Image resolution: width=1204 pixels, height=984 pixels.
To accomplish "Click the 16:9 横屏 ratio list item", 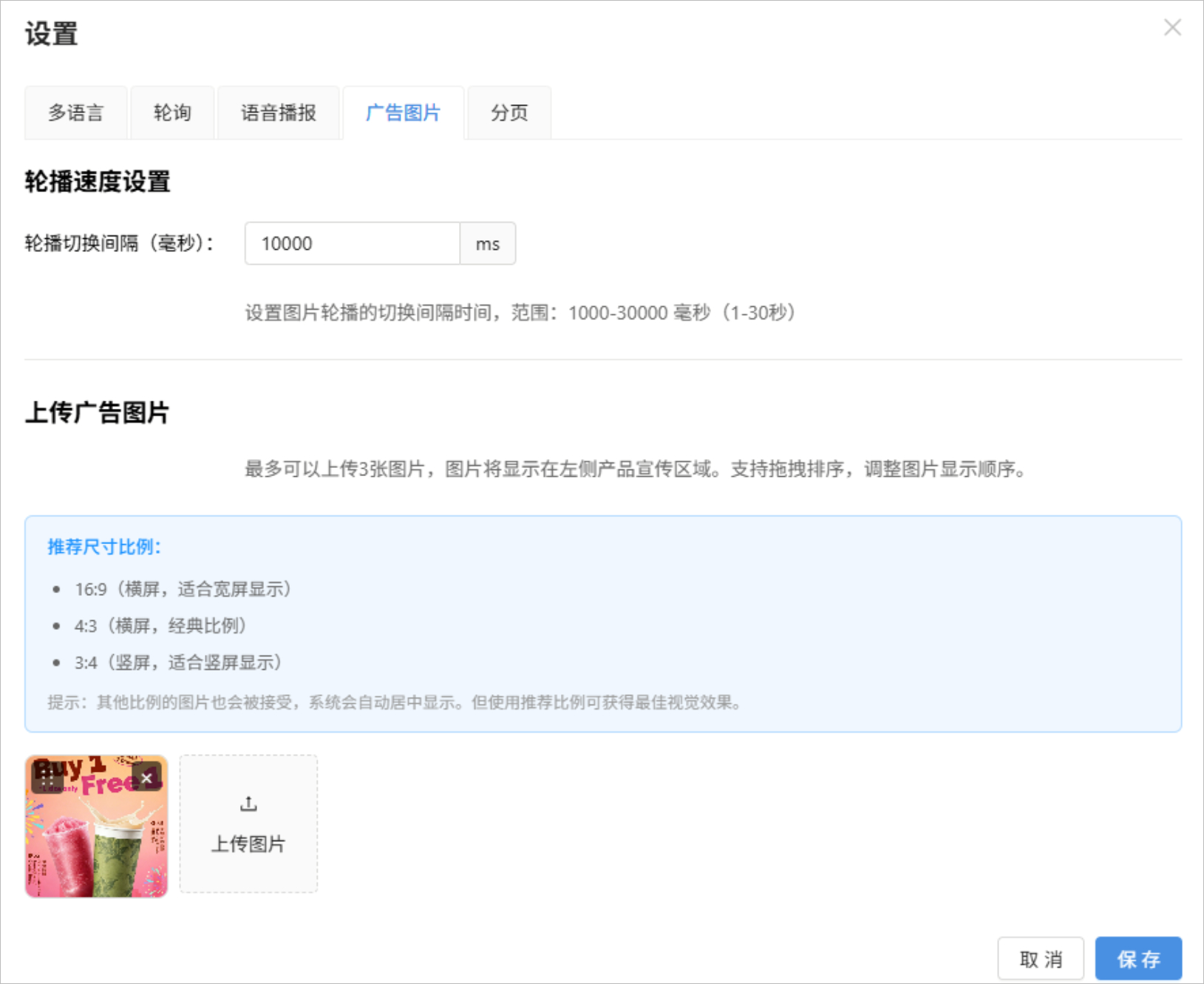I will (183, 589).
